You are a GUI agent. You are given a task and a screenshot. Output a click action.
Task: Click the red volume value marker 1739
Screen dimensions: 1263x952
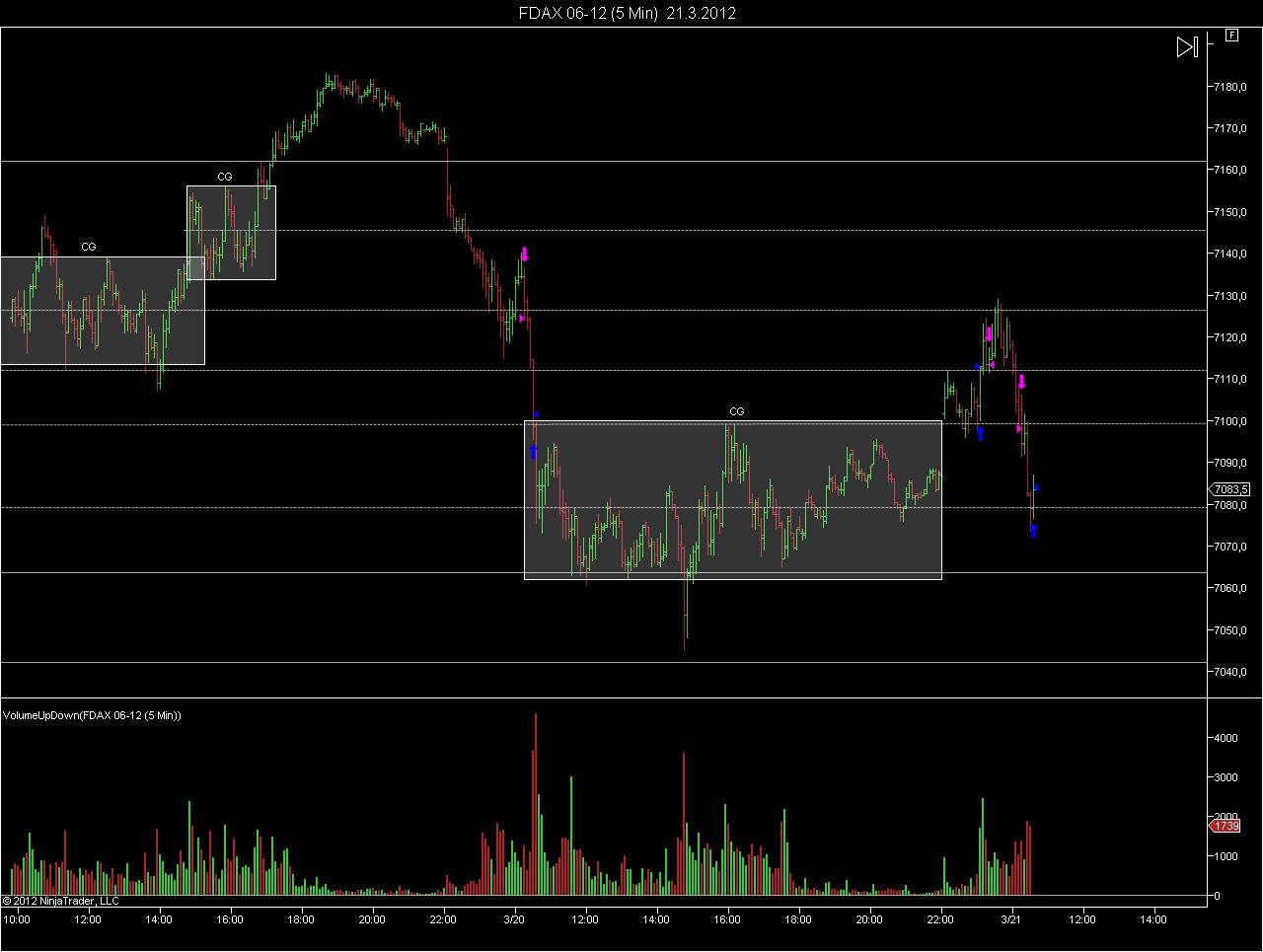(x=1225, y=826)
